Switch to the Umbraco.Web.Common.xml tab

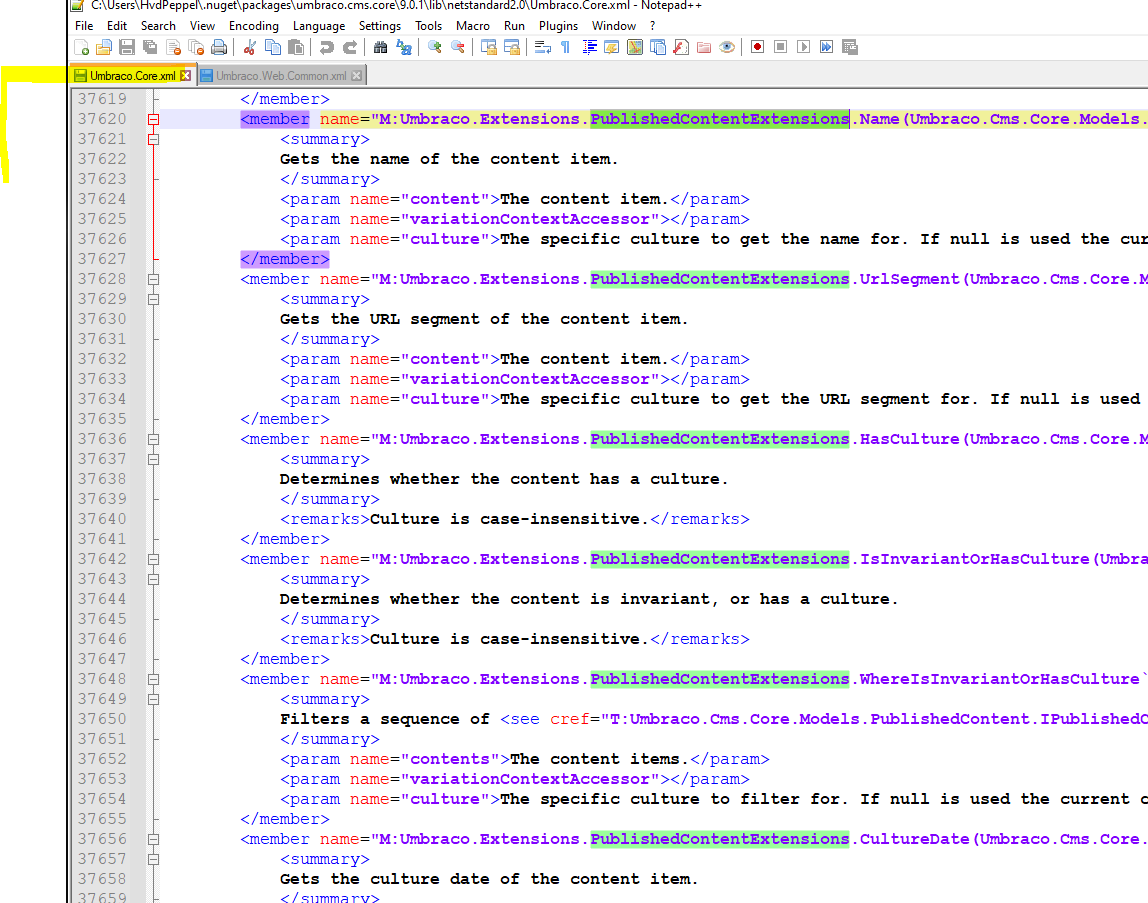pos(280,76)
